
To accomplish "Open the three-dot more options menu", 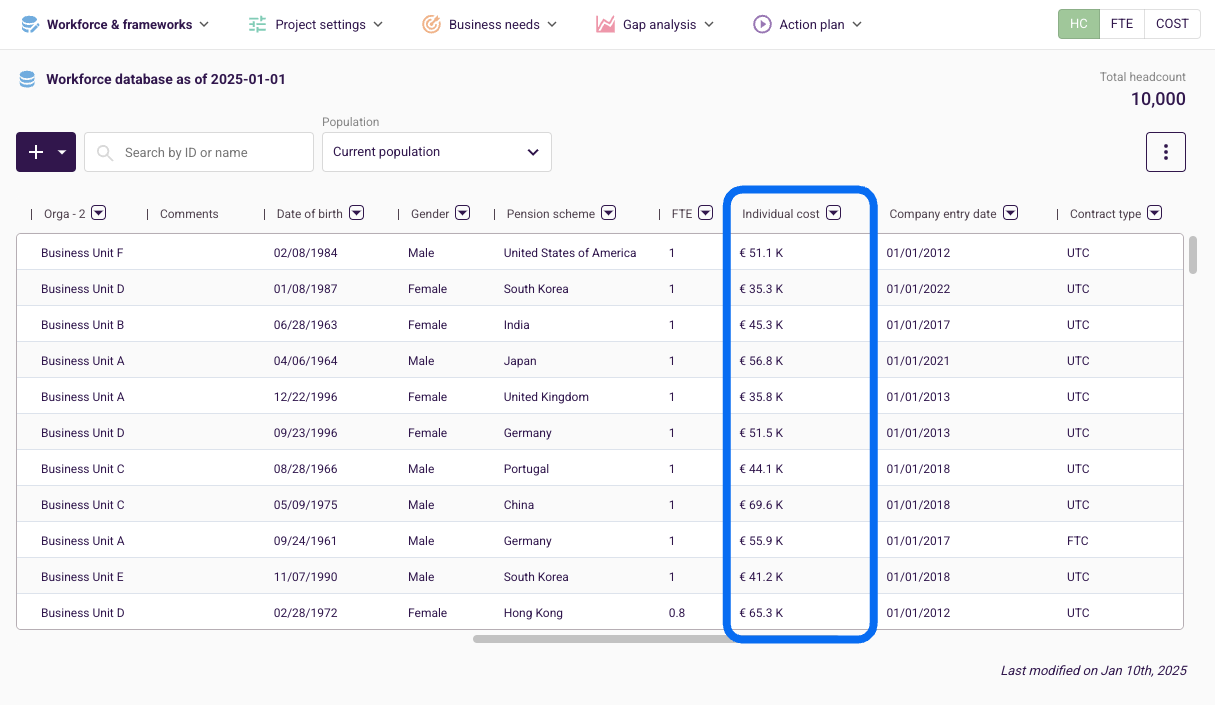I will (1165, 152).
